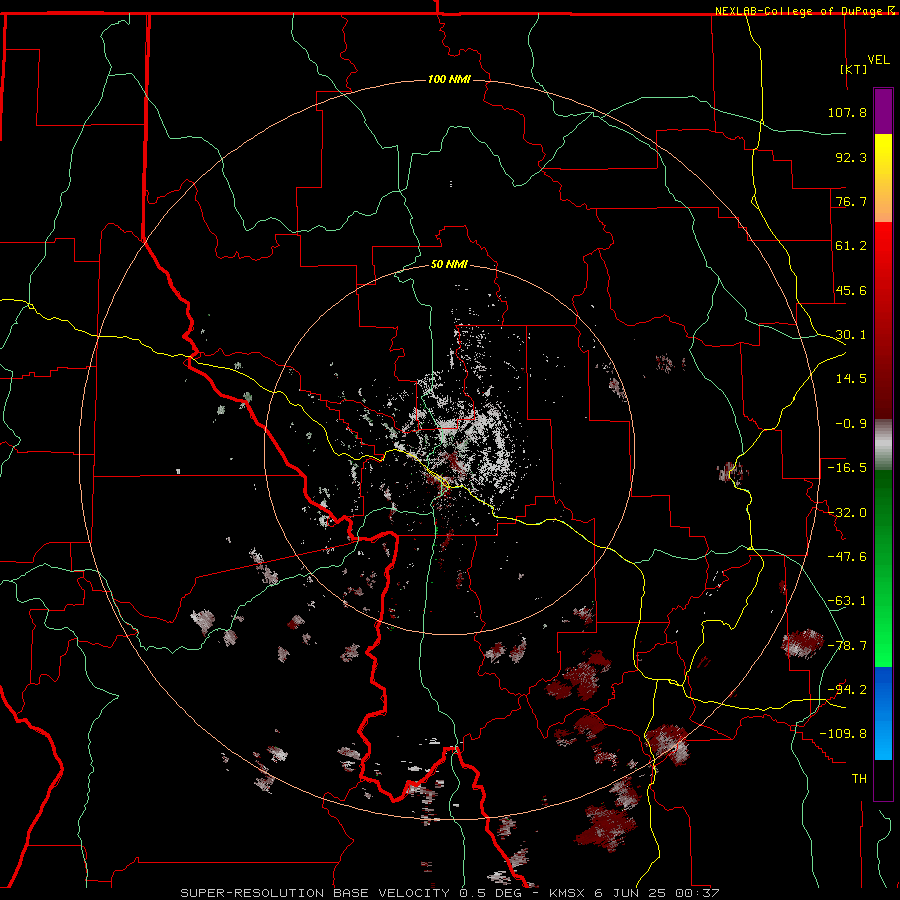Click the -94.2 velocity scale value
The height and width of the screenshot is (900, 900).
click(847, 690)
